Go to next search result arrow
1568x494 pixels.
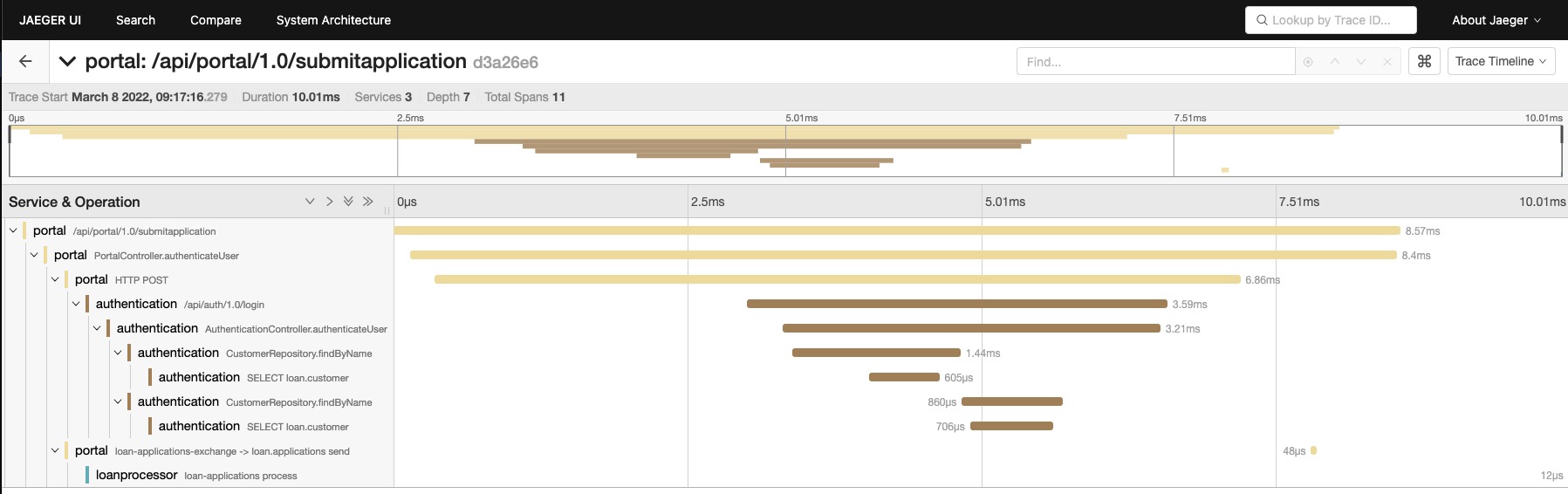(1360, 62)
